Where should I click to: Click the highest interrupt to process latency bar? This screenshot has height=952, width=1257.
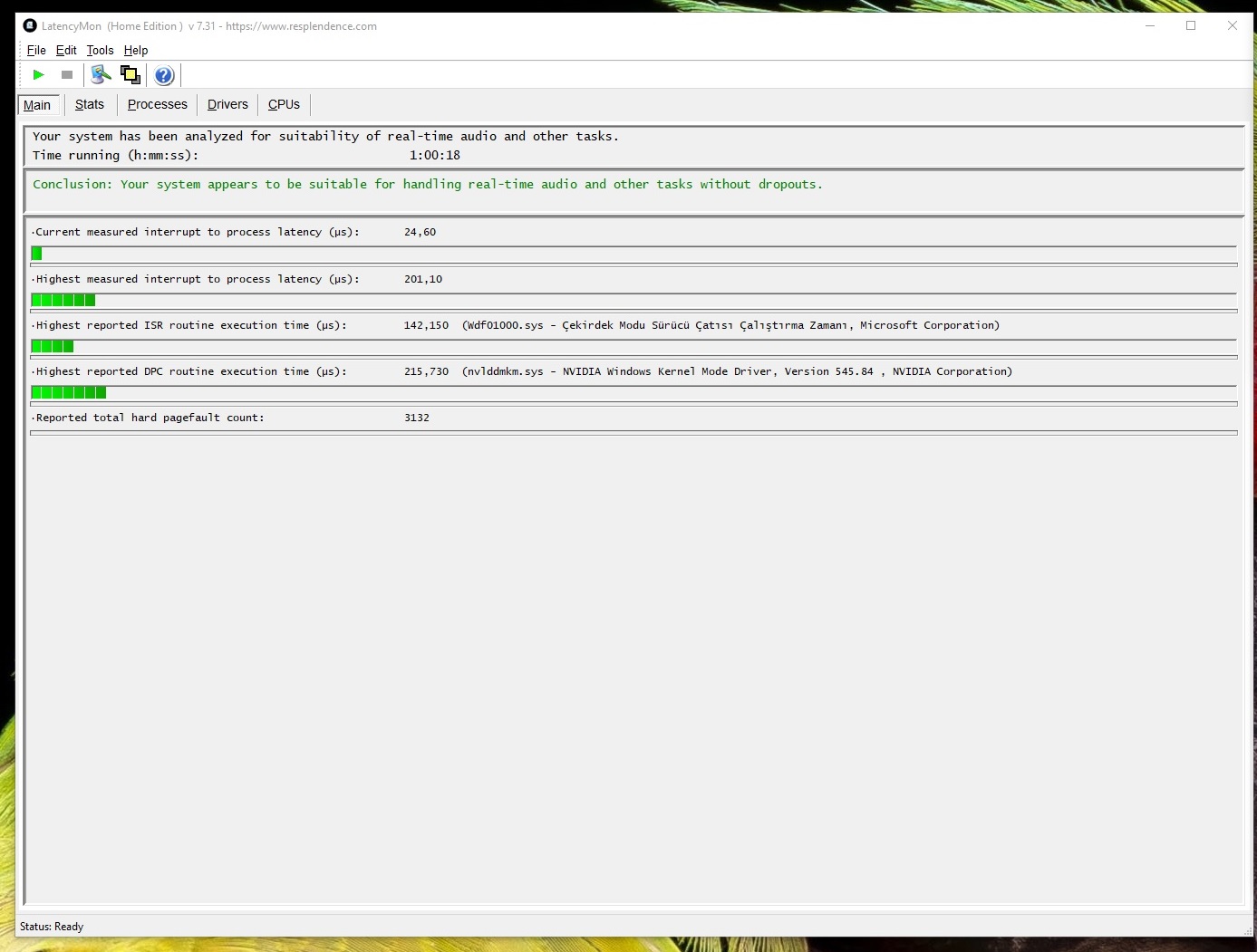point(633,301)
